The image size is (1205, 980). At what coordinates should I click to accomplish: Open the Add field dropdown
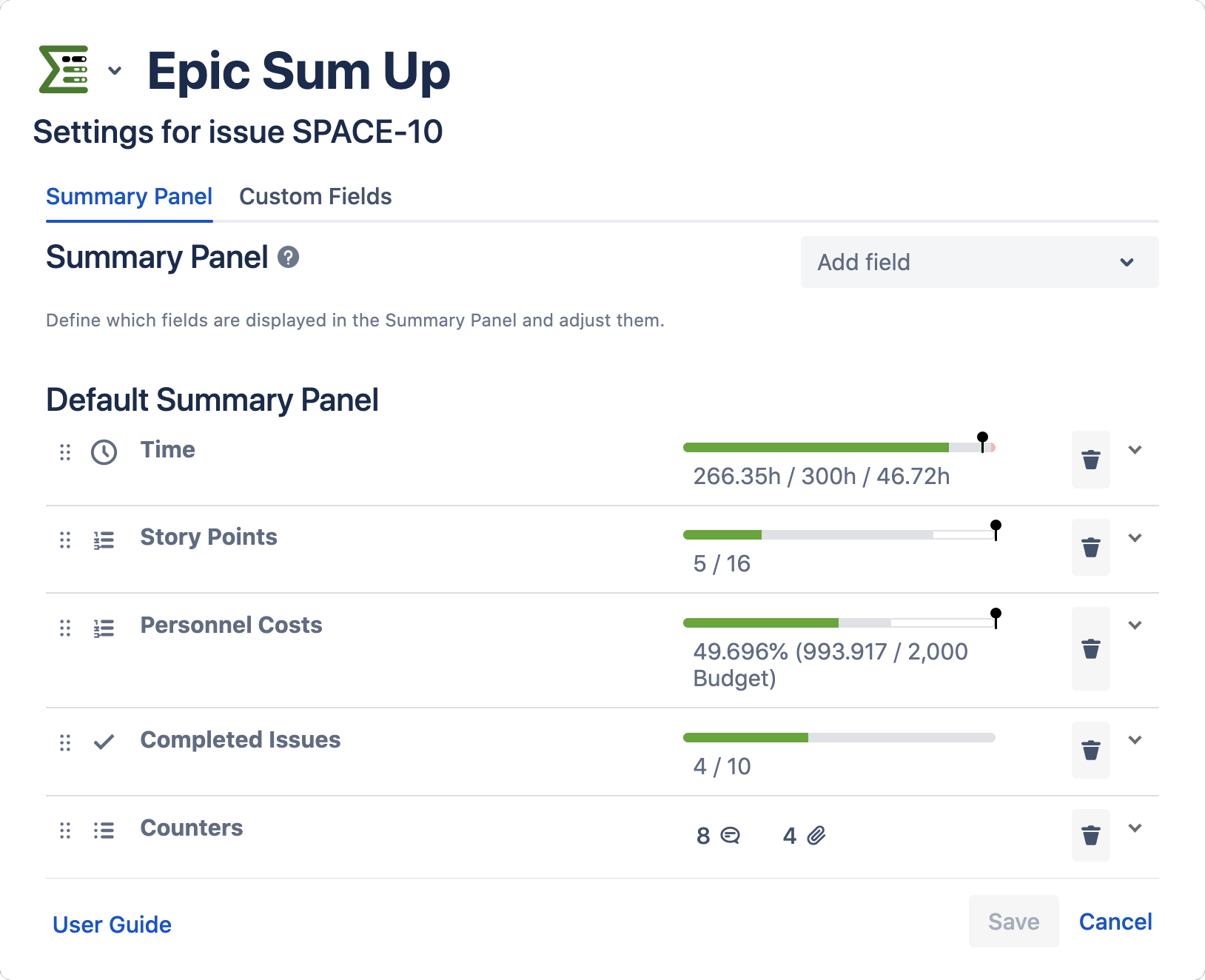(x=979, y=262)
